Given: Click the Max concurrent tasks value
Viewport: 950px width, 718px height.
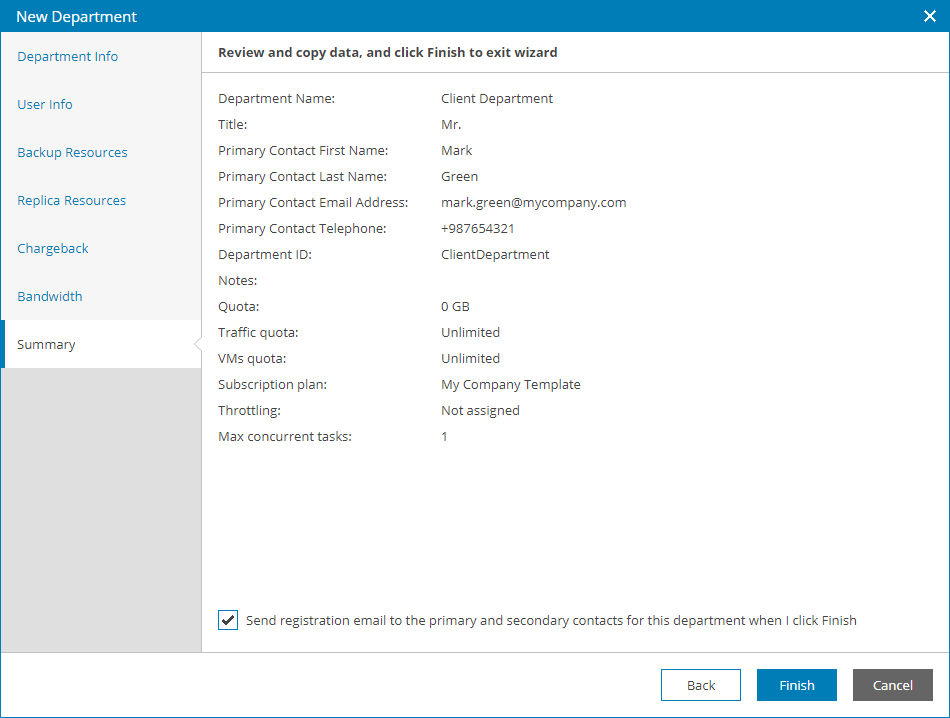Looking at the screenshot, I should (x=445, y=436).
